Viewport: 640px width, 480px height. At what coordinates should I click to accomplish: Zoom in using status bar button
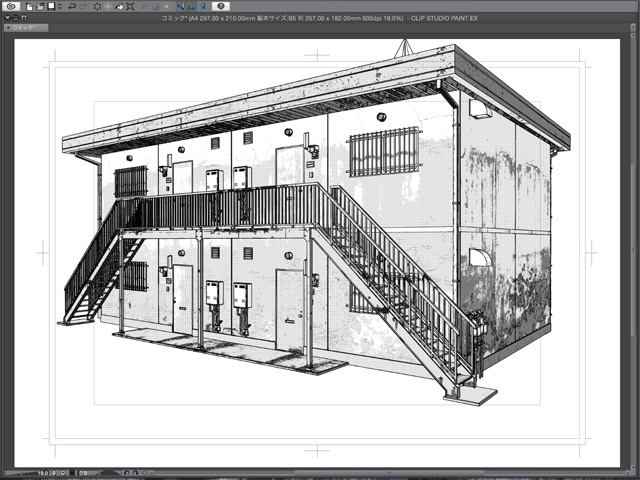[63, 473]
